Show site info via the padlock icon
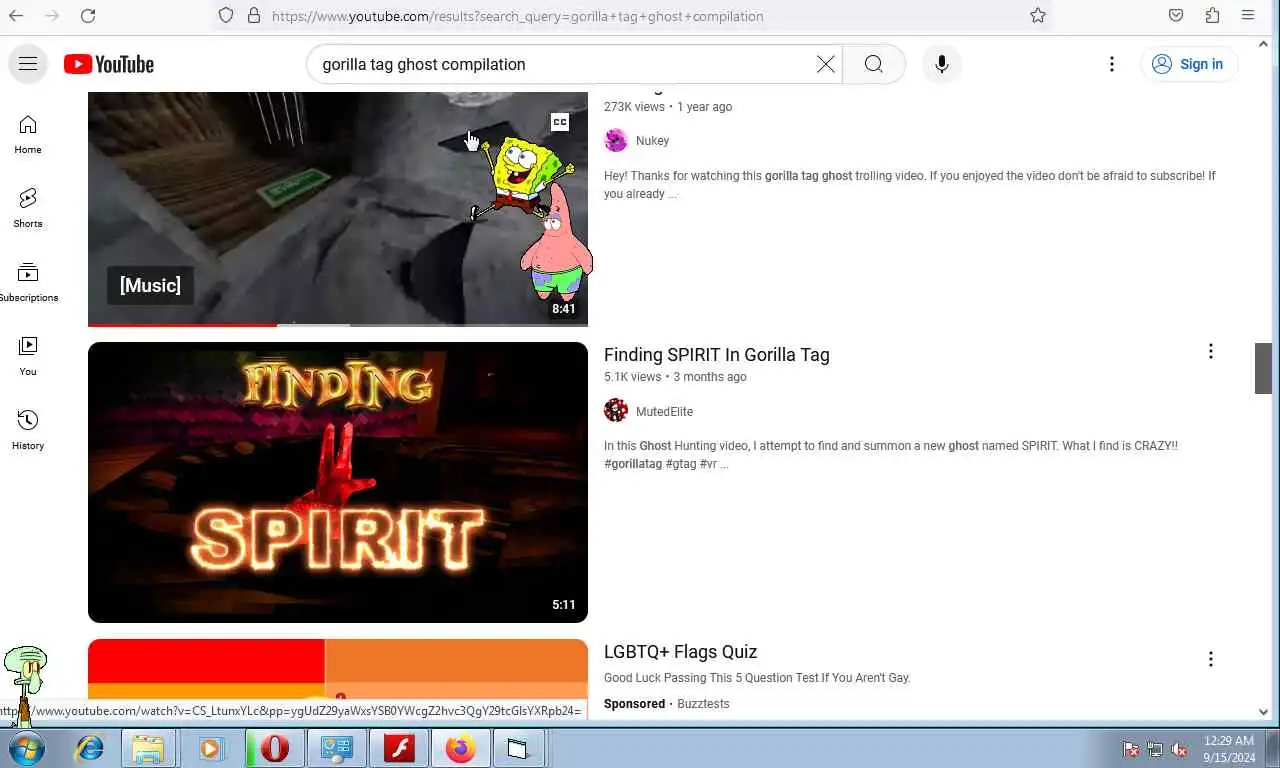1280x768 pixels. coord(254,16)
